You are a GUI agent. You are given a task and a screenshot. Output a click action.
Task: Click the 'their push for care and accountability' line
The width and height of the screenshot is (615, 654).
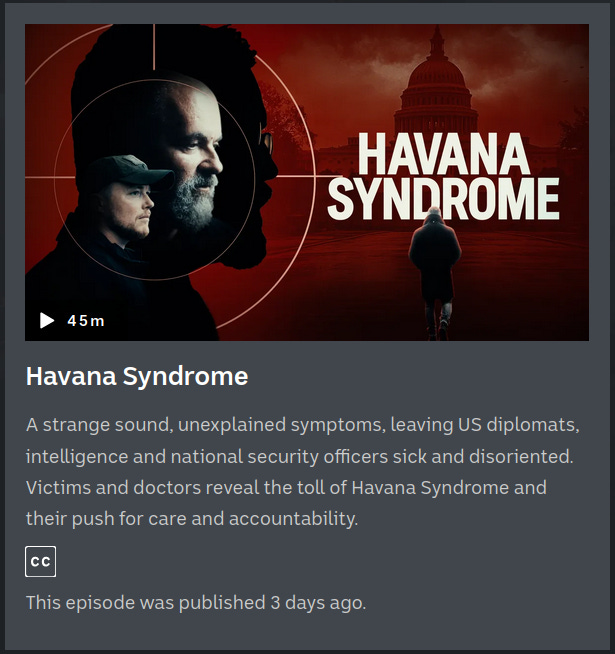(192, 519)
